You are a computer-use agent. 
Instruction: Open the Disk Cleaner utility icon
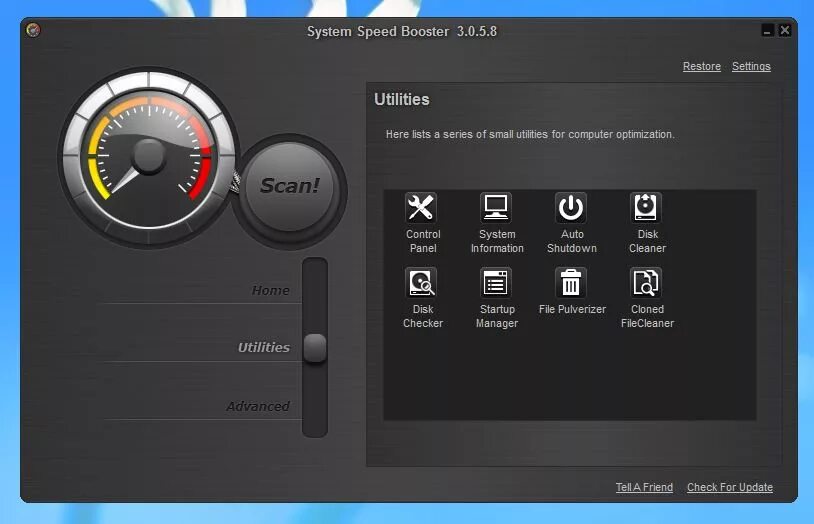tap(645, 208)
